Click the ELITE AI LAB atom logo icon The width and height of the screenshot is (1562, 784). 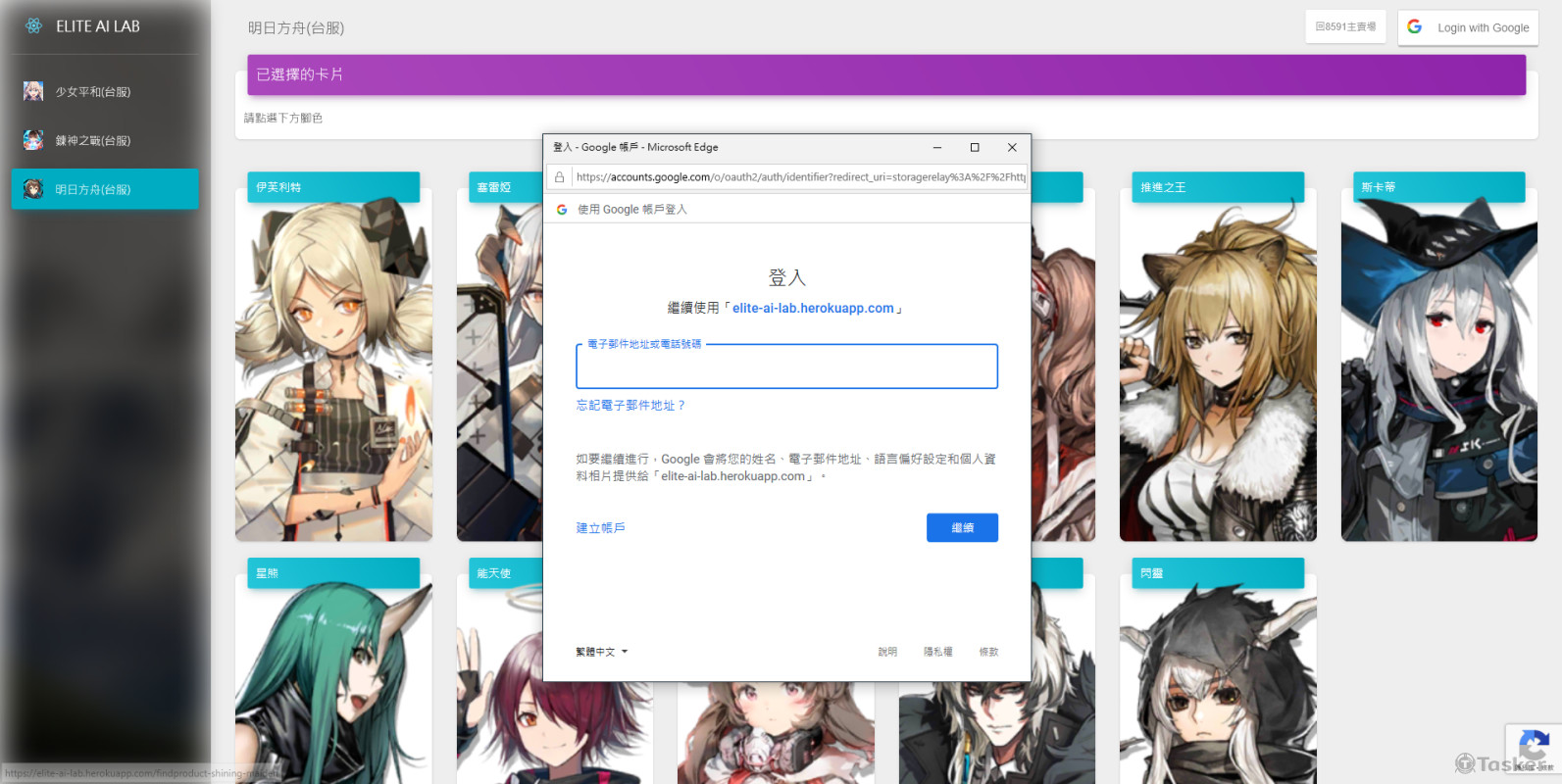tap(33, 26)
